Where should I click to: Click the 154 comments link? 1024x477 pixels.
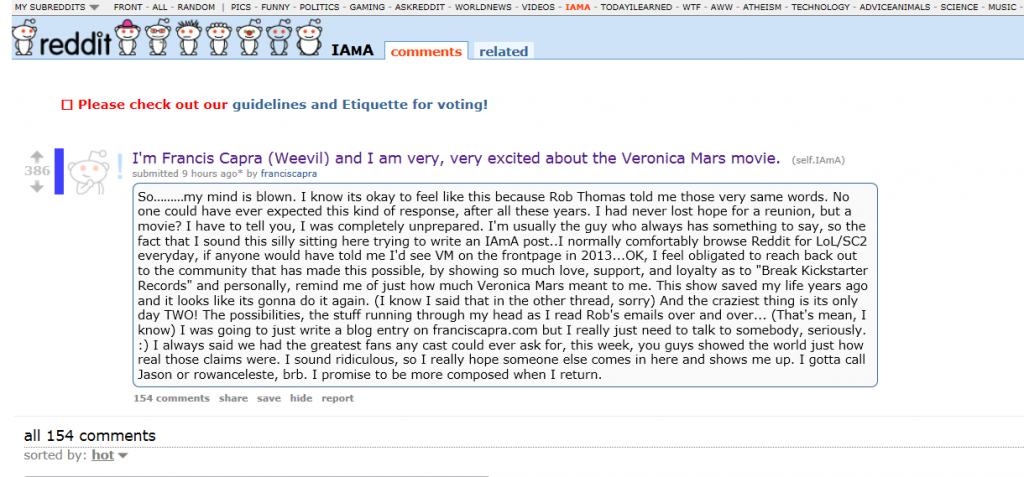point(172,398)
